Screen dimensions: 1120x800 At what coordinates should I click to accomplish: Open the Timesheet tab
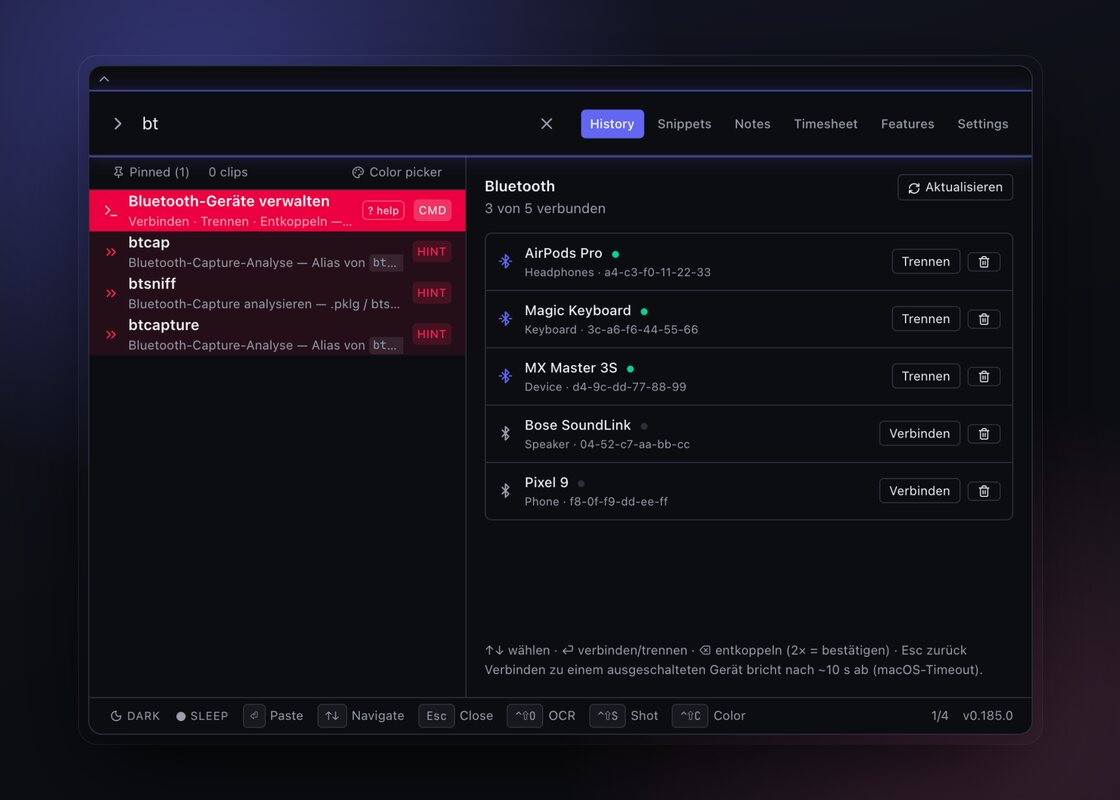tap(826, 124)
